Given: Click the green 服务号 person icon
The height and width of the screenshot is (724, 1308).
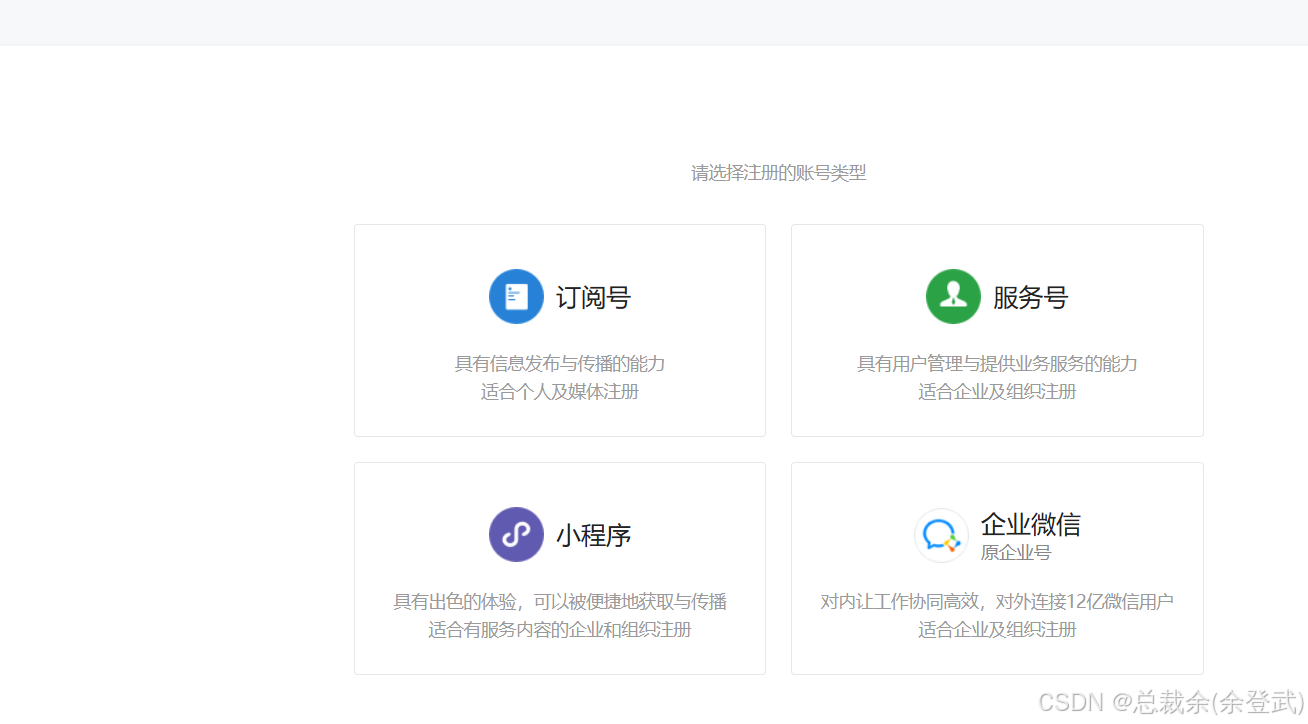Looking at the screenshot, I should (x=953, y=297).
